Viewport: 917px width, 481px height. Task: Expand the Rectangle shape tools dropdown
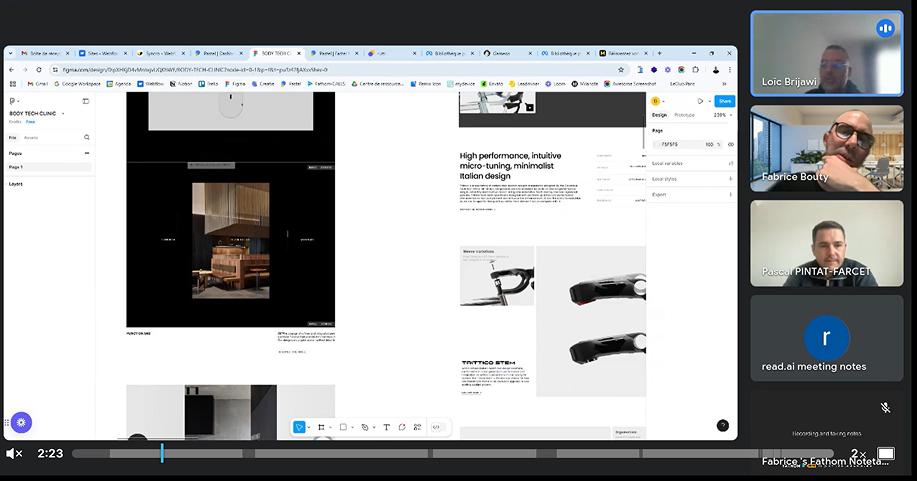click(x=352, y=427)
